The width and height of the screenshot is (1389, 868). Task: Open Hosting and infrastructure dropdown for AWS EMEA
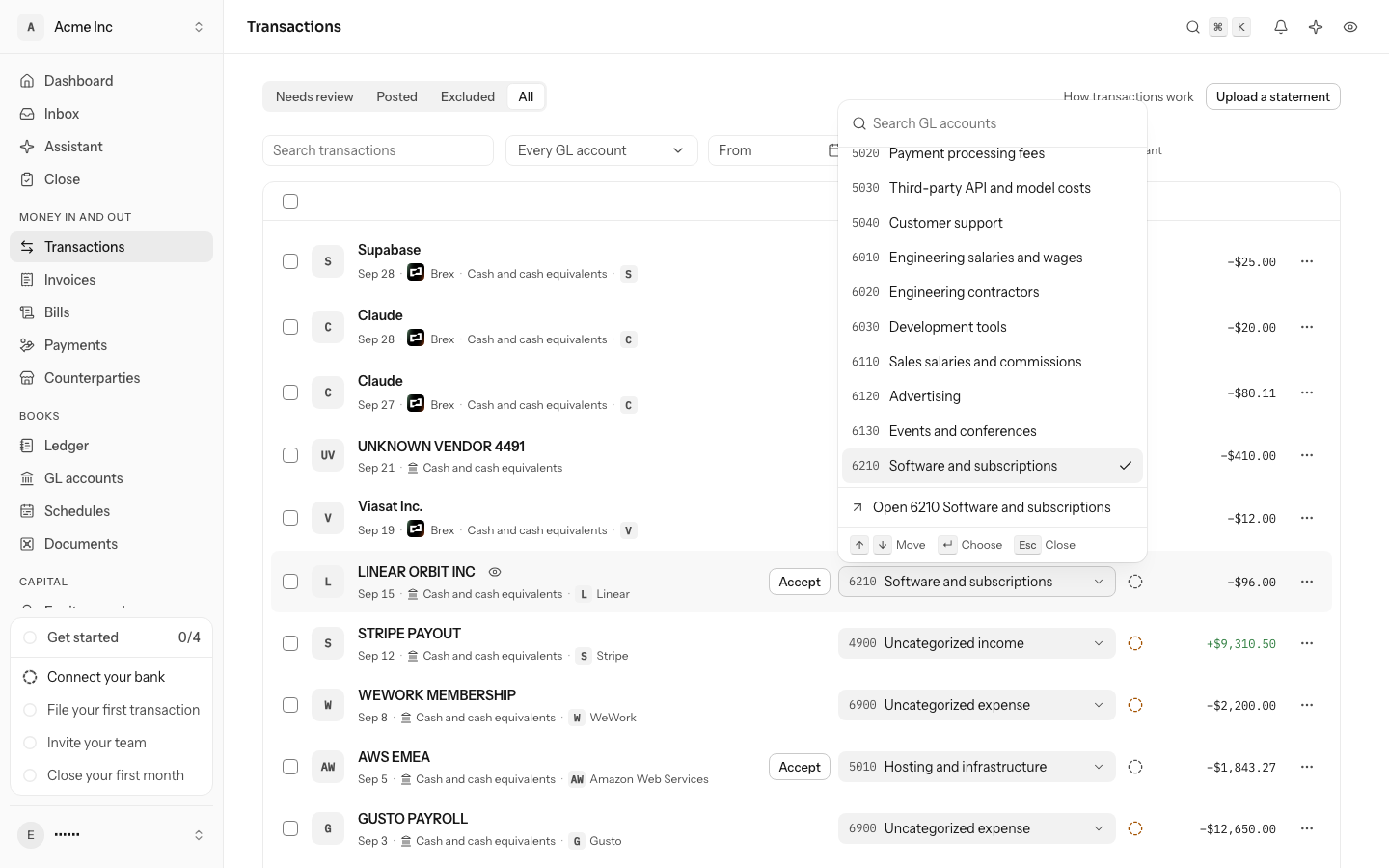point(977,767)
